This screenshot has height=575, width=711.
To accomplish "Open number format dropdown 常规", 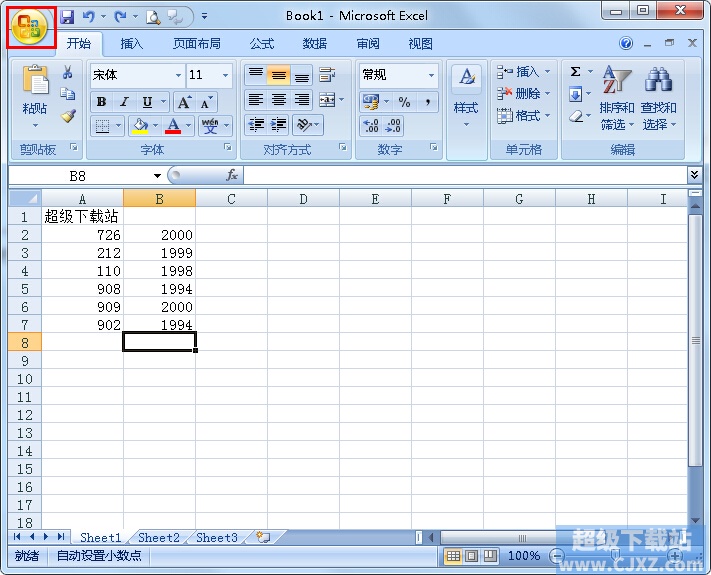I will (x=431, y=75).
